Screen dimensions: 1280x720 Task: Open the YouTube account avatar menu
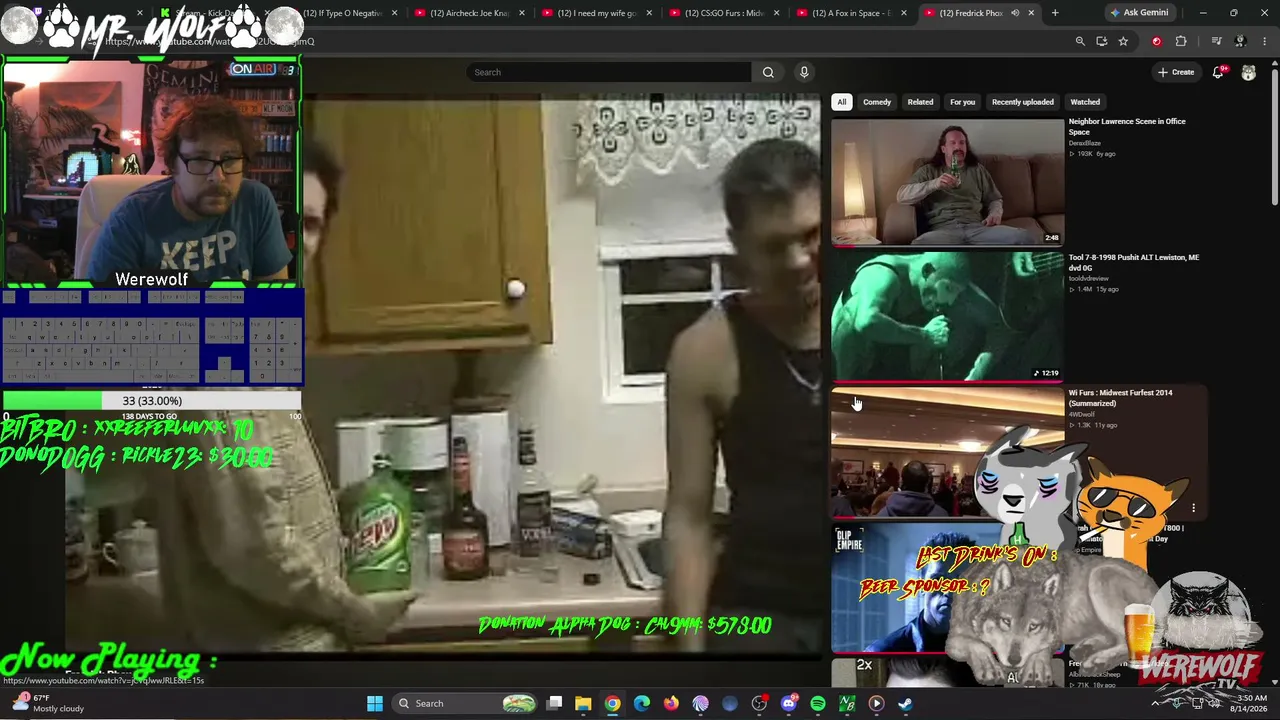tap(1249, 72)
